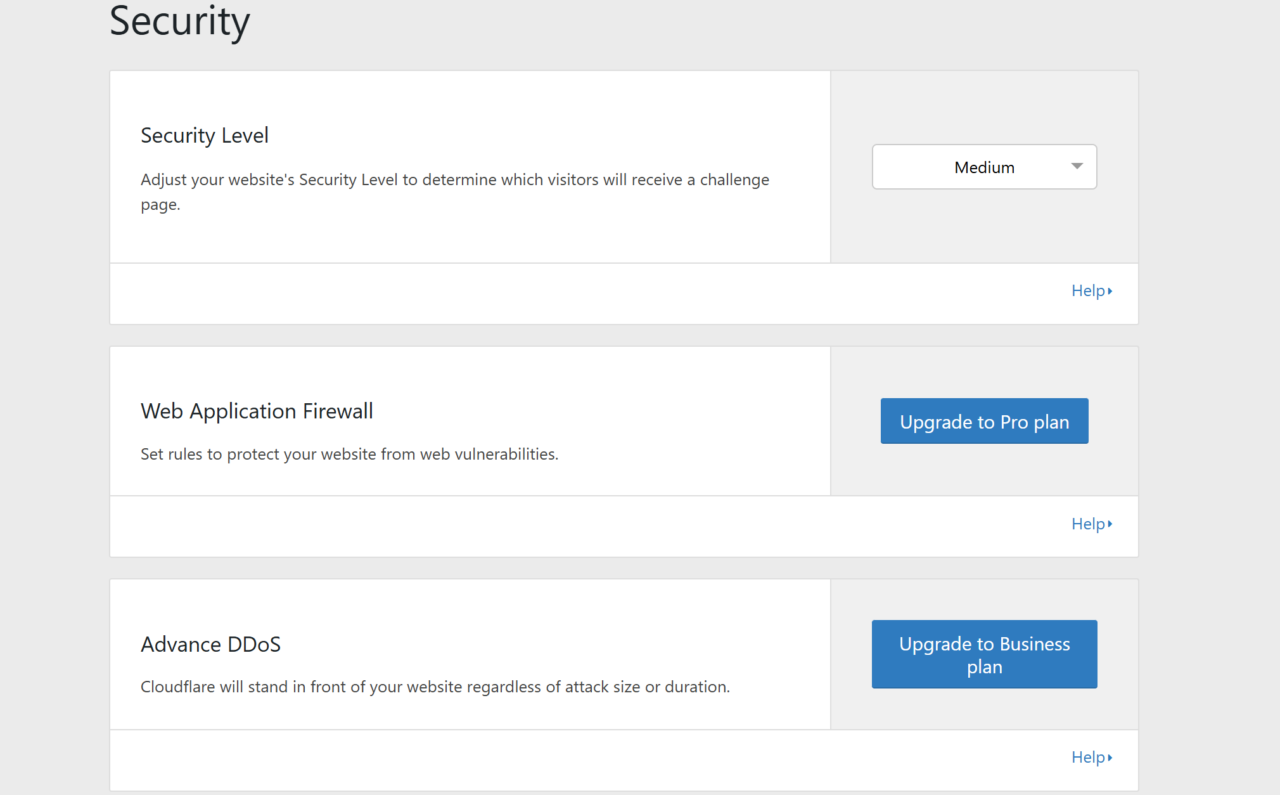Open Help link under Advance DDoS
Screen dimensions: 1280x795
[1087, 757]
